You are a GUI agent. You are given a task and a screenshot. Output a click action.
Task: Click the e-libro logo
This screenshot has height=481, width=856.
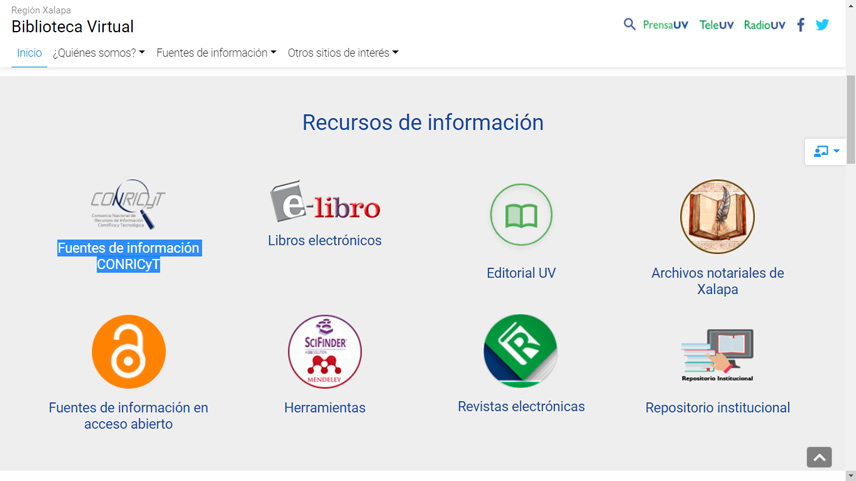pyautogui.click(x=325, y=202)
